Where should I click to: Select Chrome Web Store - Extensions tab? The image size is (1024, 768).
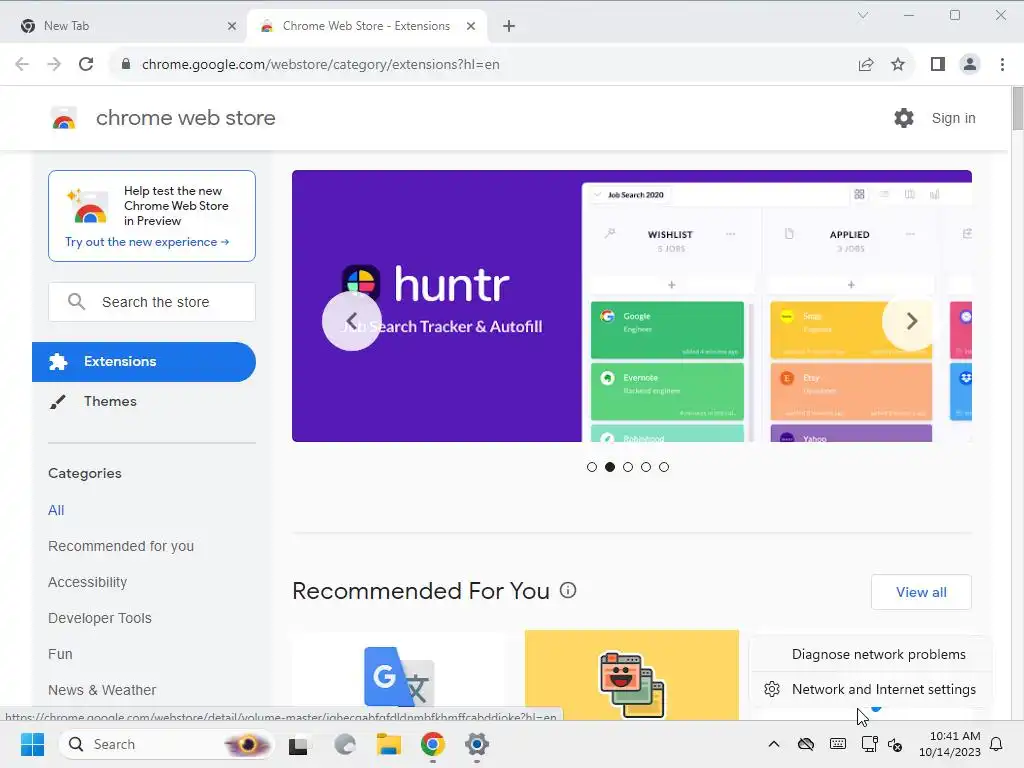tap(366, 26)
